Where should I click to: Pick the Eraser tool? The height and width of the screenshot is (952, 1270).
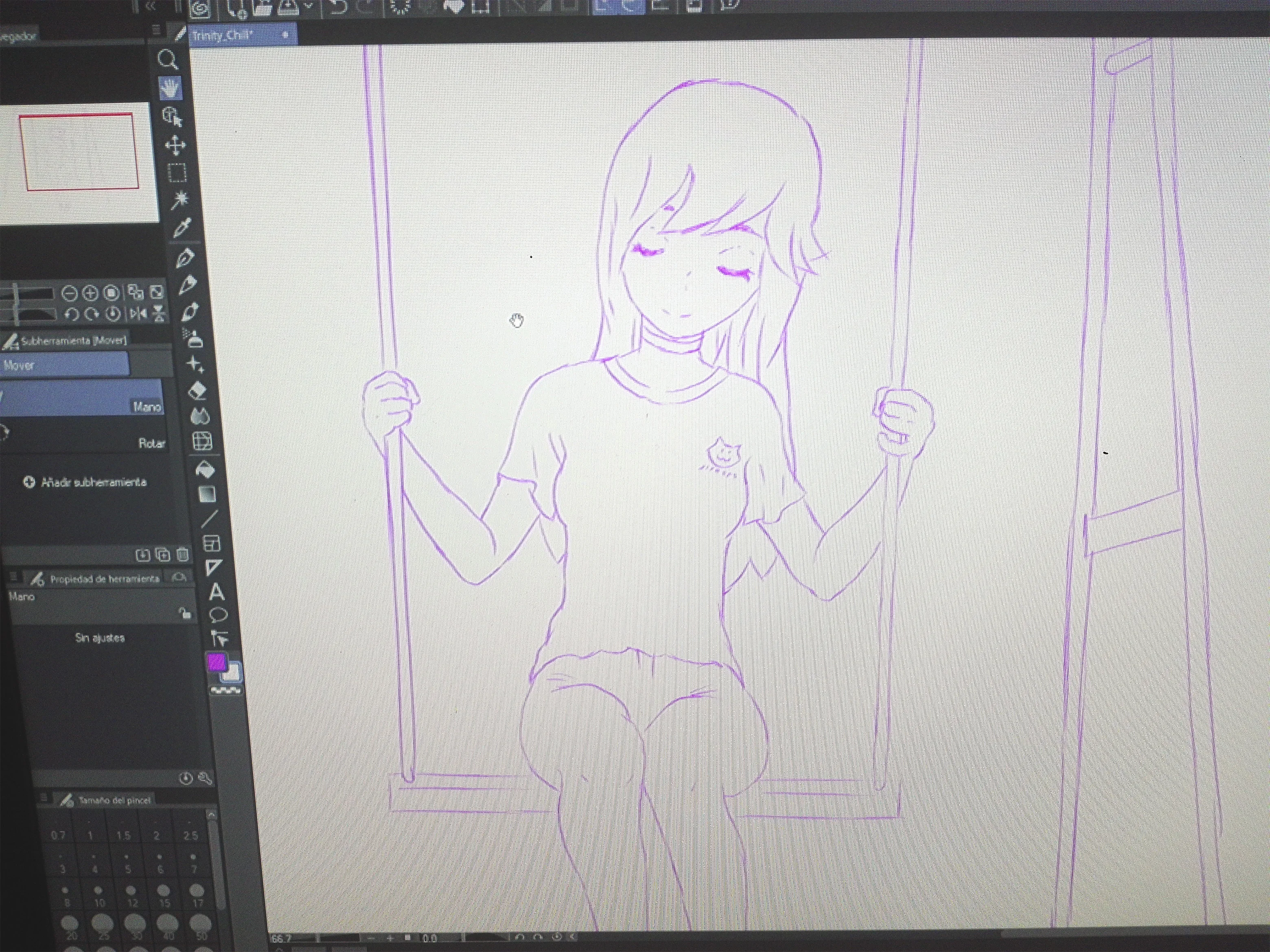197,391
